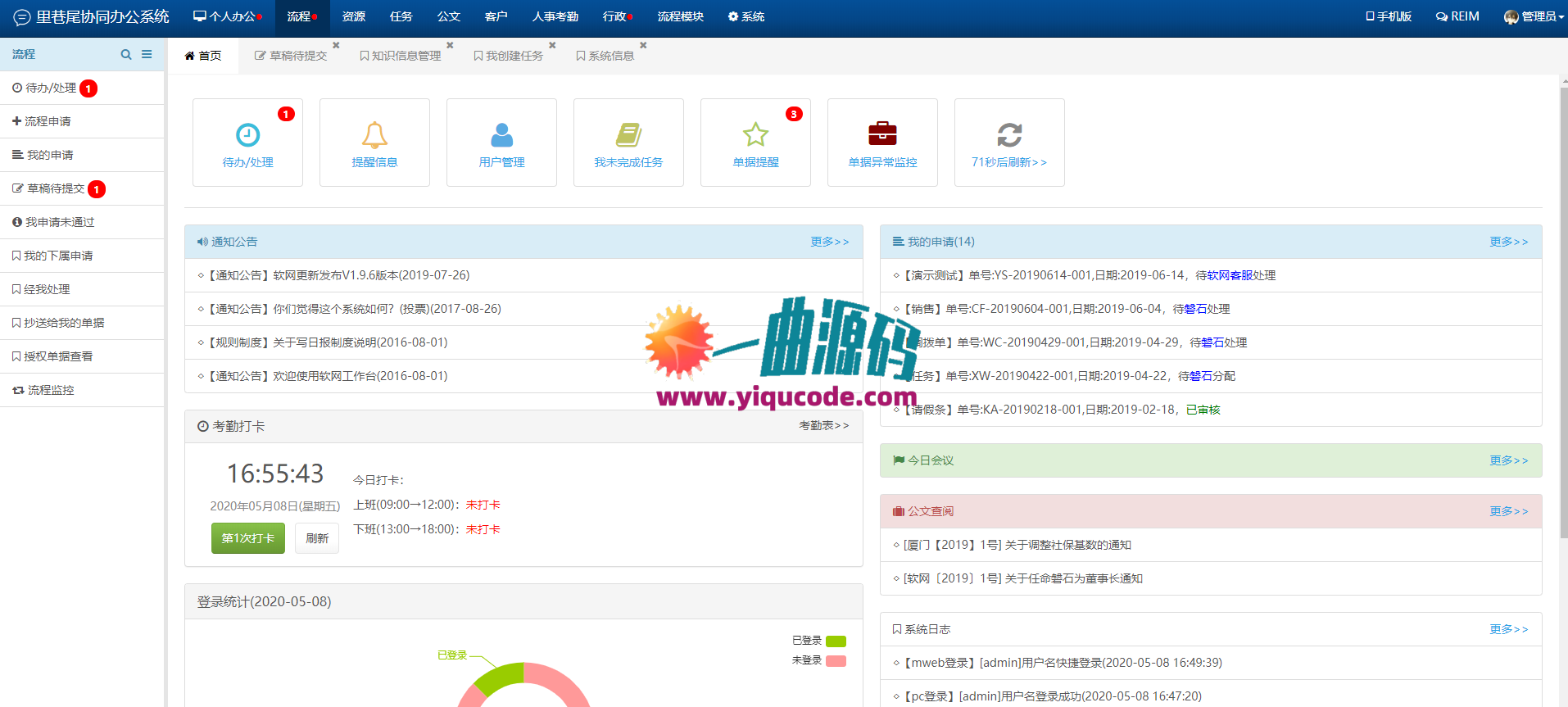This screenshot has height=707, width=1568.
Task: Open the 人事考勤 top menu
Action: [x=555, y=16]
